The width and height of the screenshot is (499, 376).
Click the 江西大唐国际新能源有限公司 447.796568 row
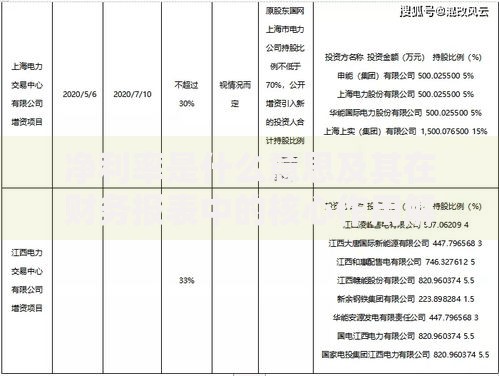pyautogui.click(x=406, y=243)
